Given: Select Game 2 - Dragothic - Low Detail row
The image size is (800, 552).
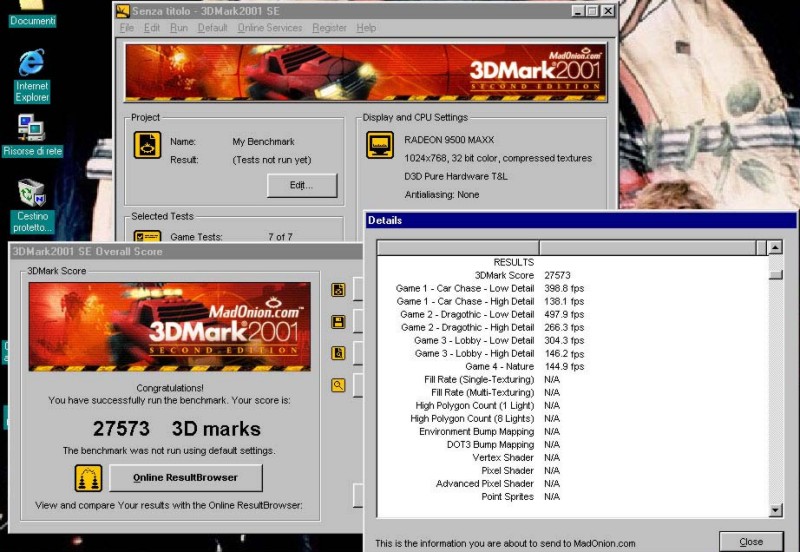Looking at the screenshot, I should 572,314.
